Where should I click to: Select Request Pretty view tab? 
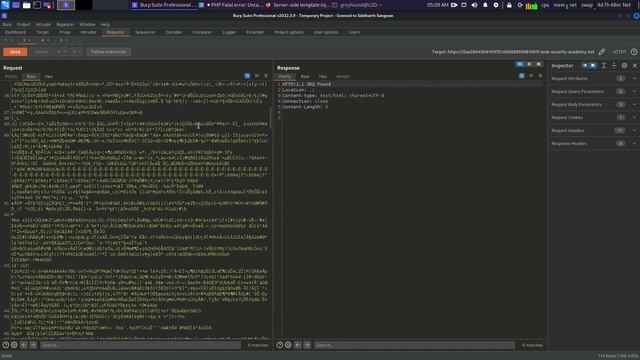(x=11, y=76)
